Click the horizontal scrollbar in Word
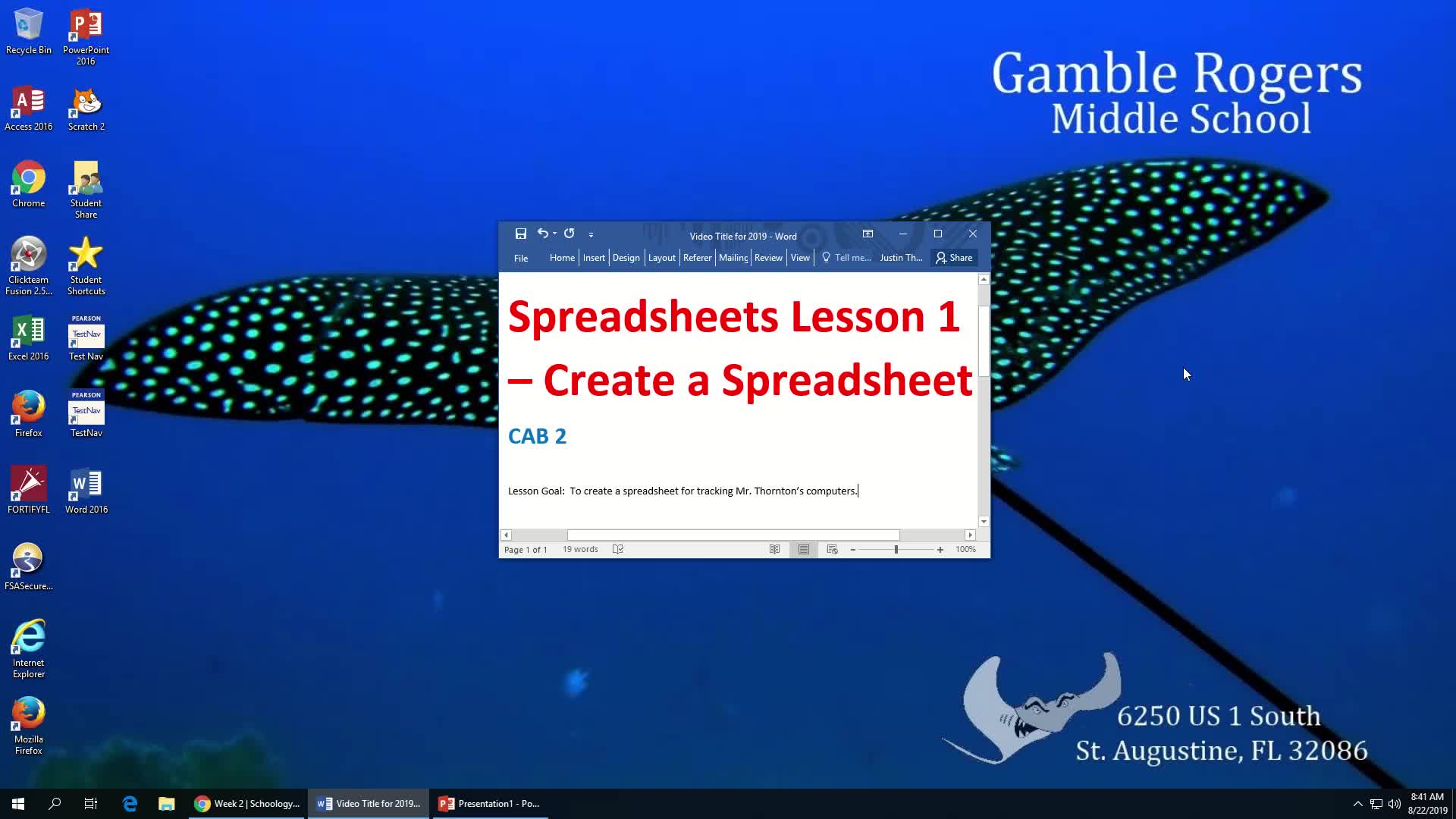1456x819 pixels. [x=738, y=533]
